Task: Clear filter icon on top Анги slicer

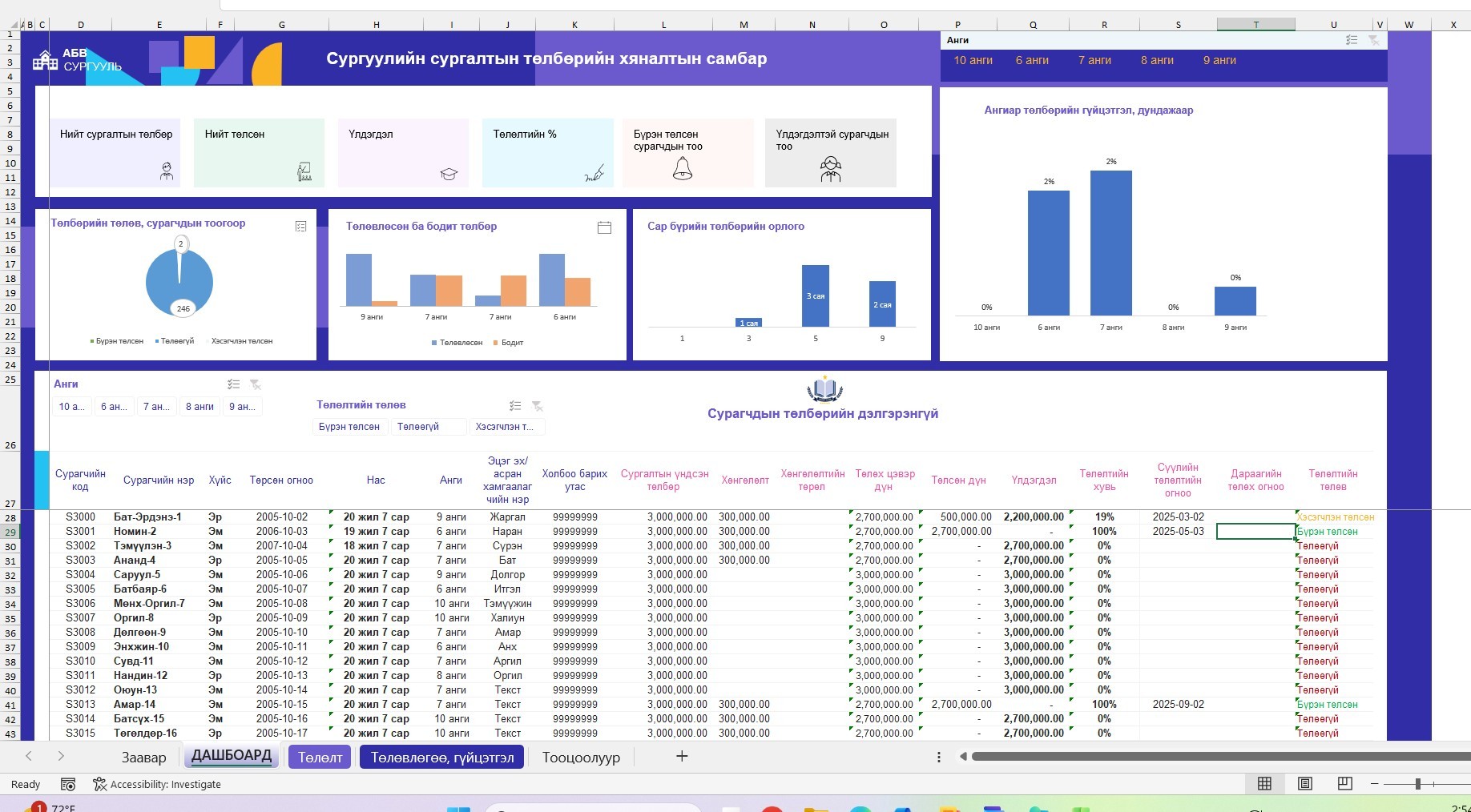Action: (1373, 40)
